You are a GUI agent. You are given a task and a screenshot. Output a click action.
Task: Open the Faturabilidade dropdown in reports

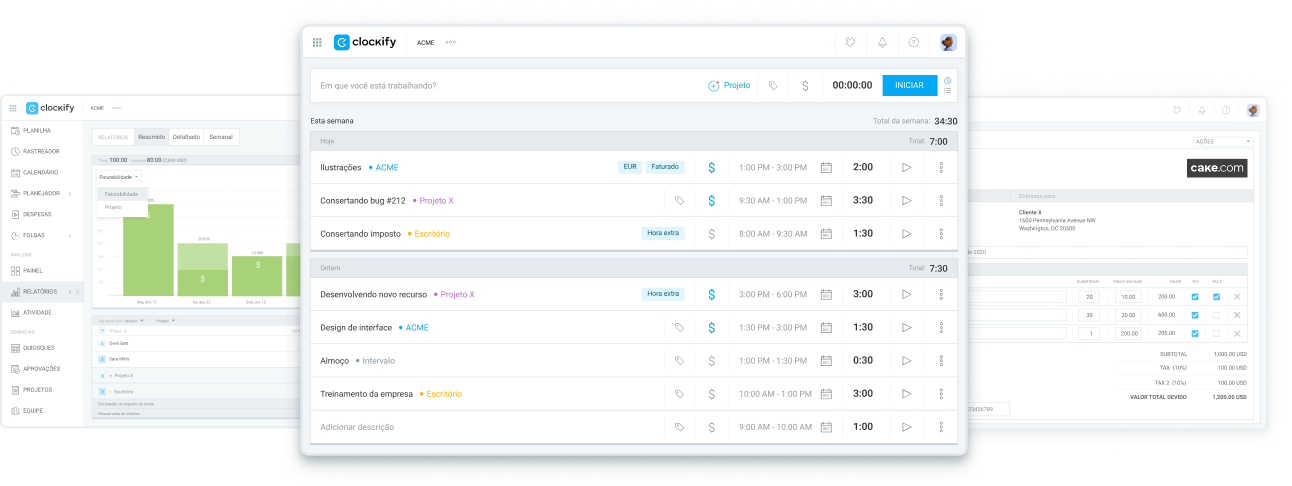(119, 177)
